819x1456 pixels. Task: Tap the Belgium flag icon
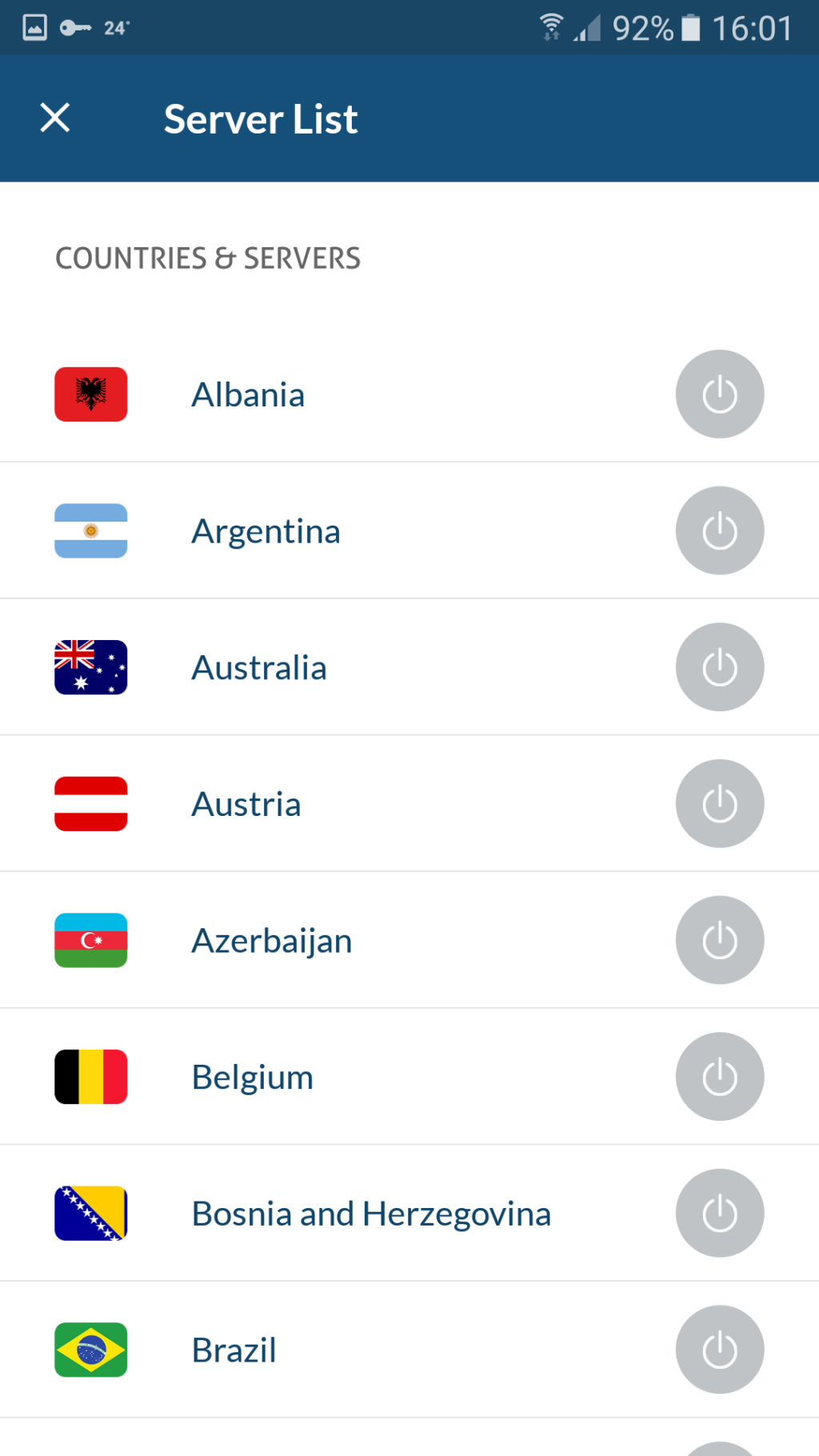click(91, 1077)
